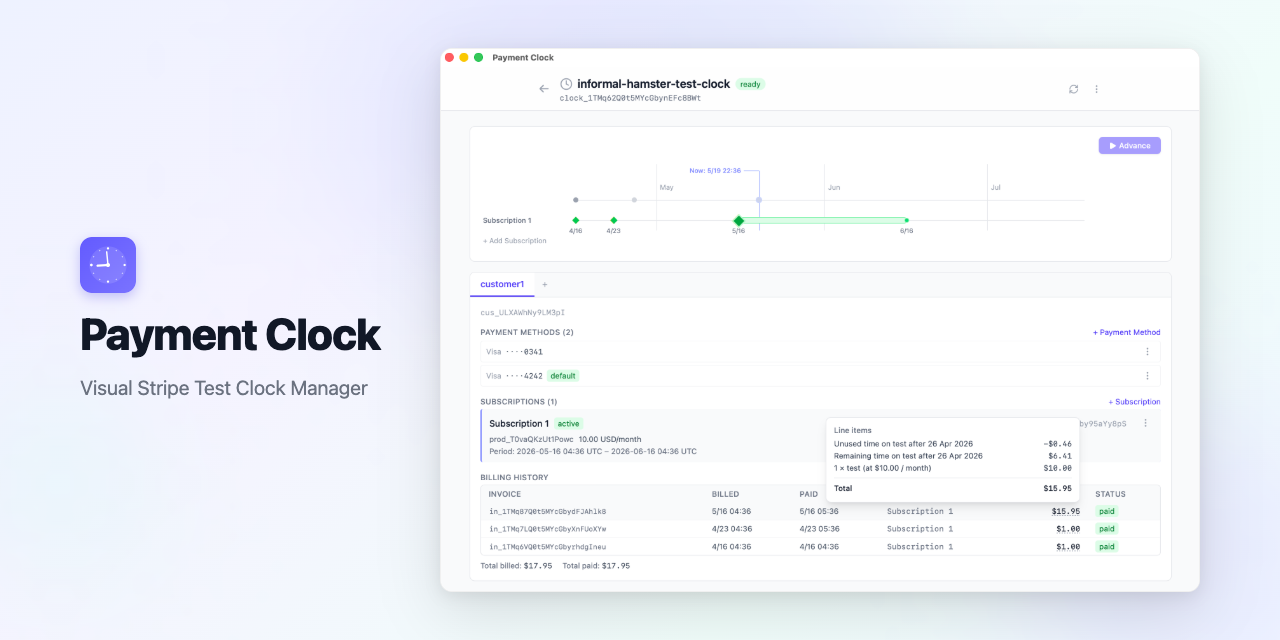
Task: Click the Payment Clock app logo on the left
Action: [108, 265]
